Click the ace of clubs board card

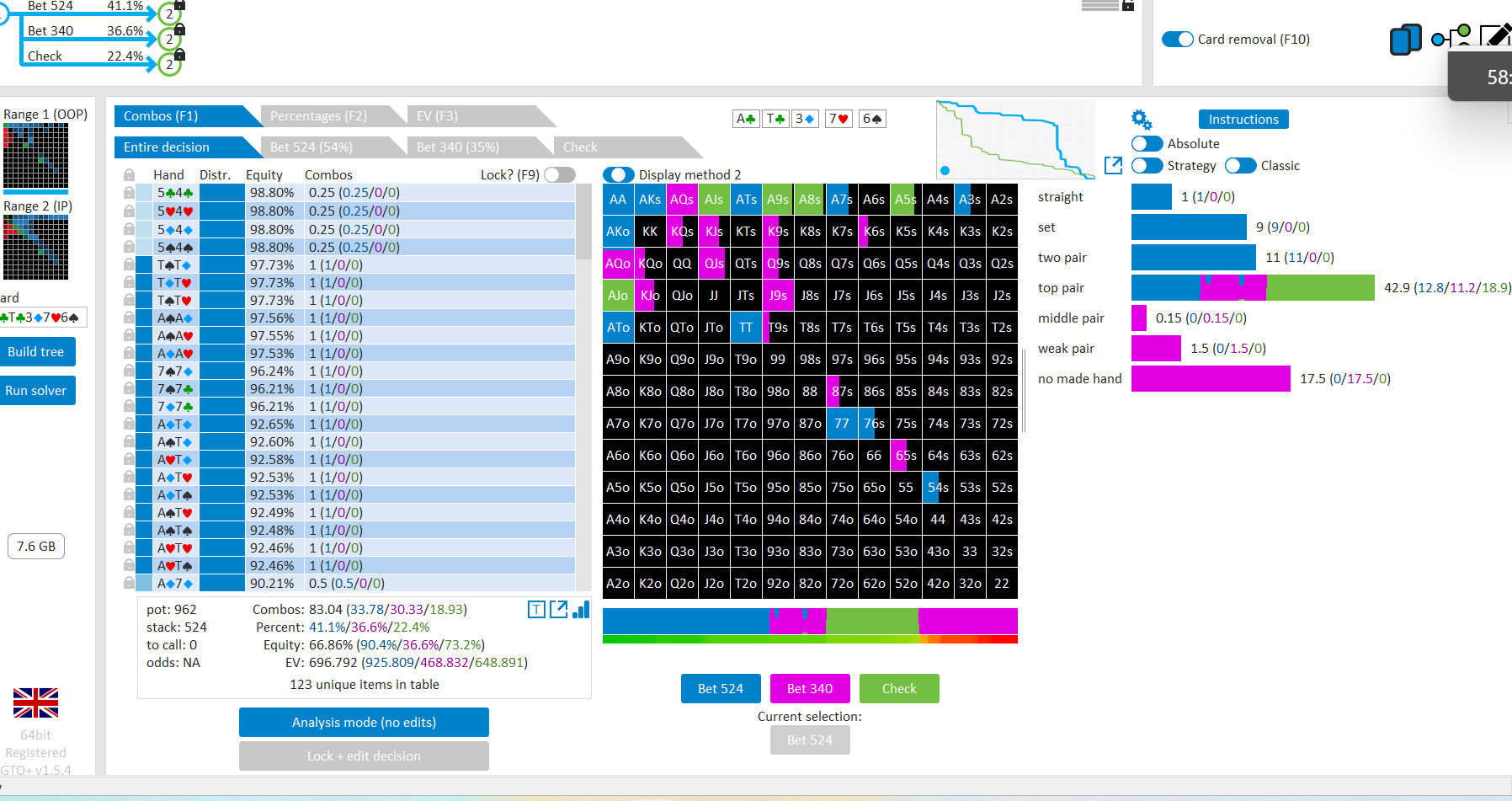tap(746, 119)
